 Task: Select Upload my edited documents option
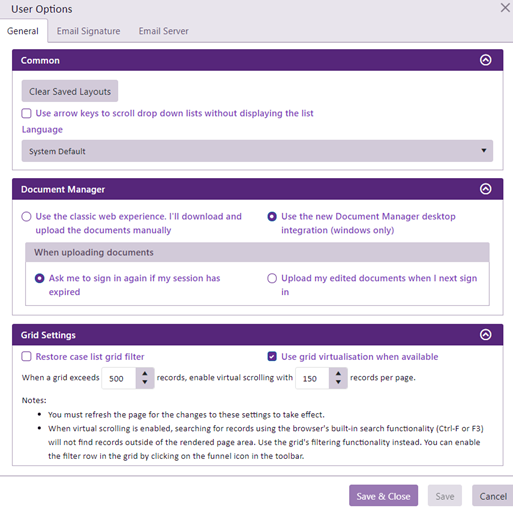tap(272, 278)
